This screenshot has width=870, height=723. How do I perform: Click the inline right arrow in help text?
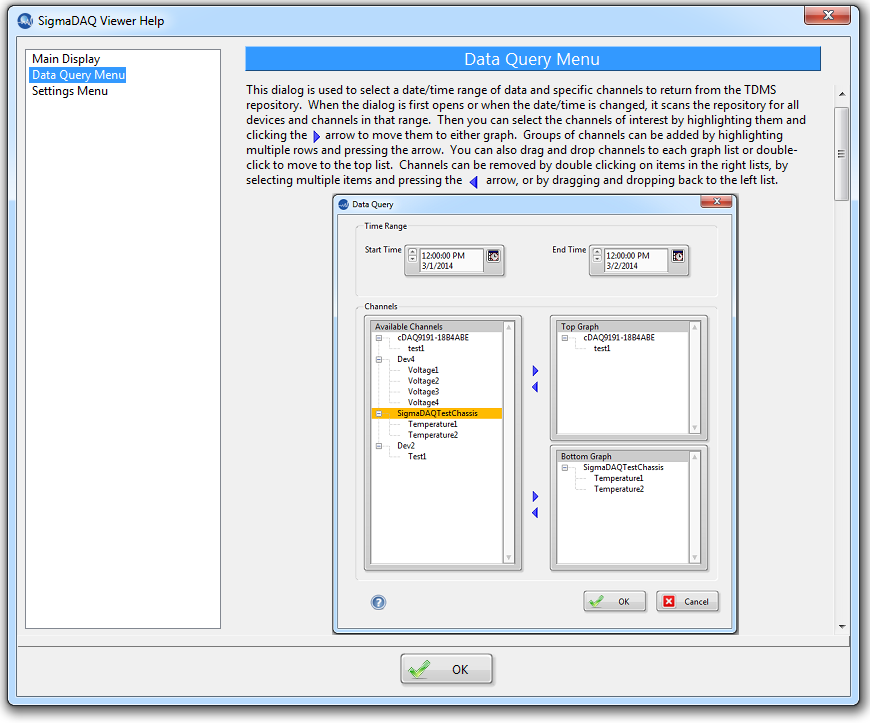tap(316, 136)
